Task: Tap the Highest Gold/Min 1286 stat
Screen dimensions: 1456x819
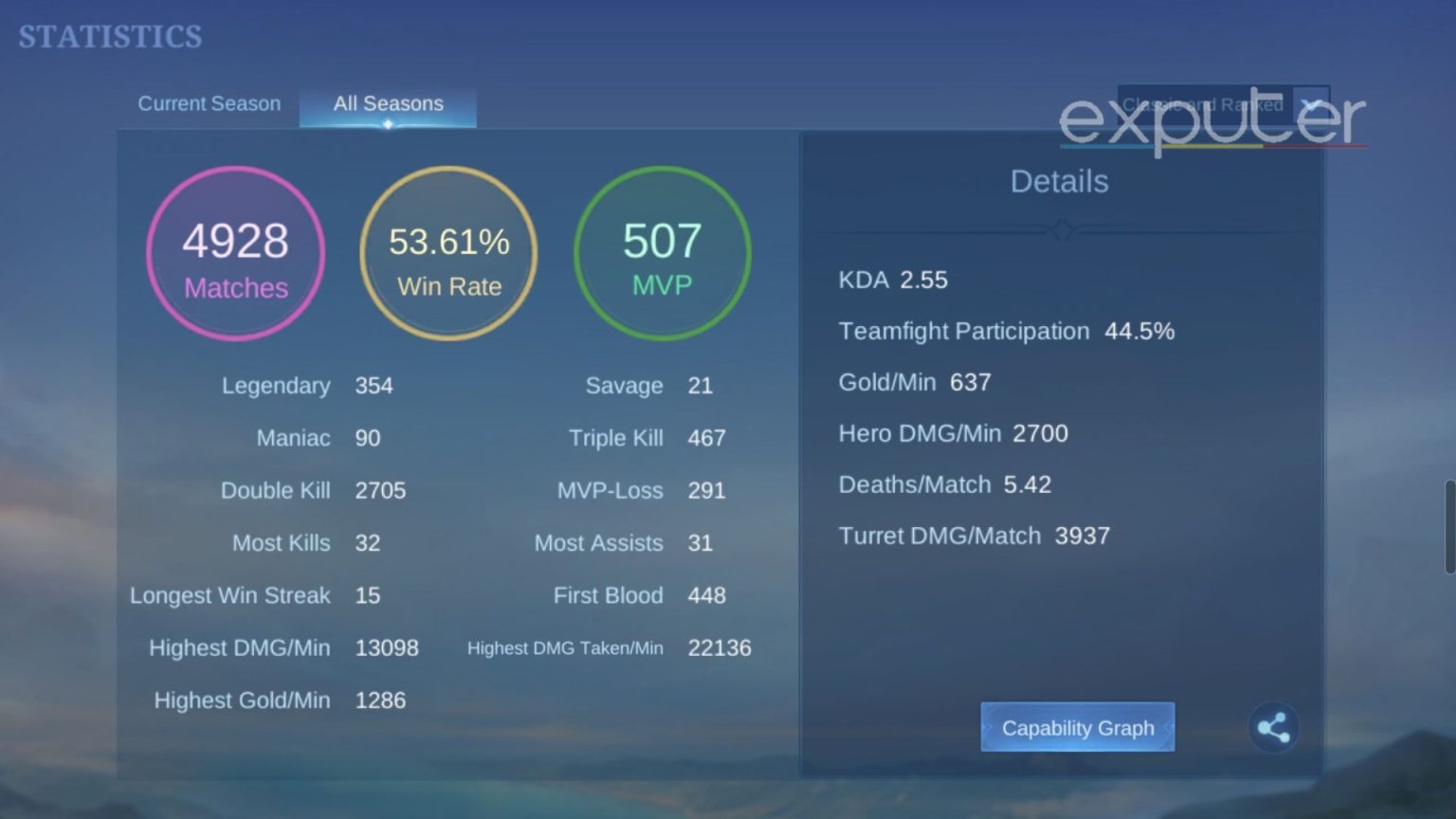Action: coord(280,701)
